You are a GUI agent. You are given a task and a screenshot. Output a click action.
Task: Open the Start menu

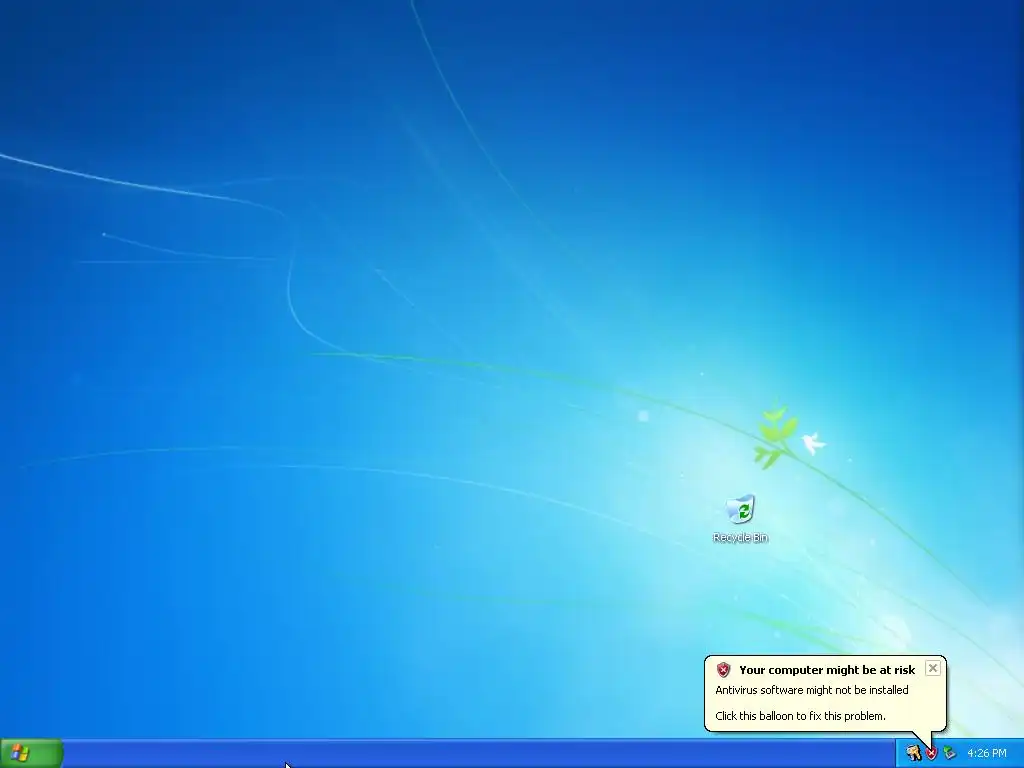(x=31, y=754)
